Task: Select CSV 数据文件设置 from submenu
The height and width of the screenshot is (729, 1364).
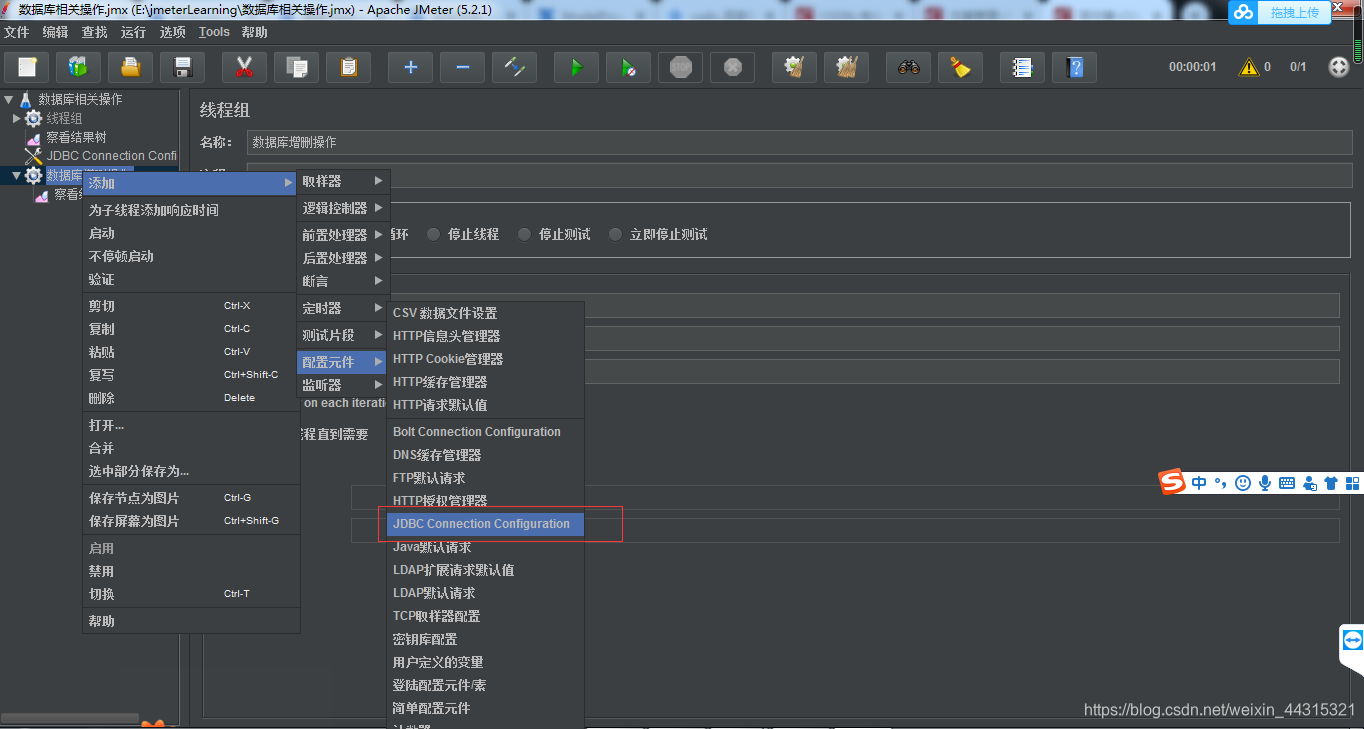Action: coord(485,313)
